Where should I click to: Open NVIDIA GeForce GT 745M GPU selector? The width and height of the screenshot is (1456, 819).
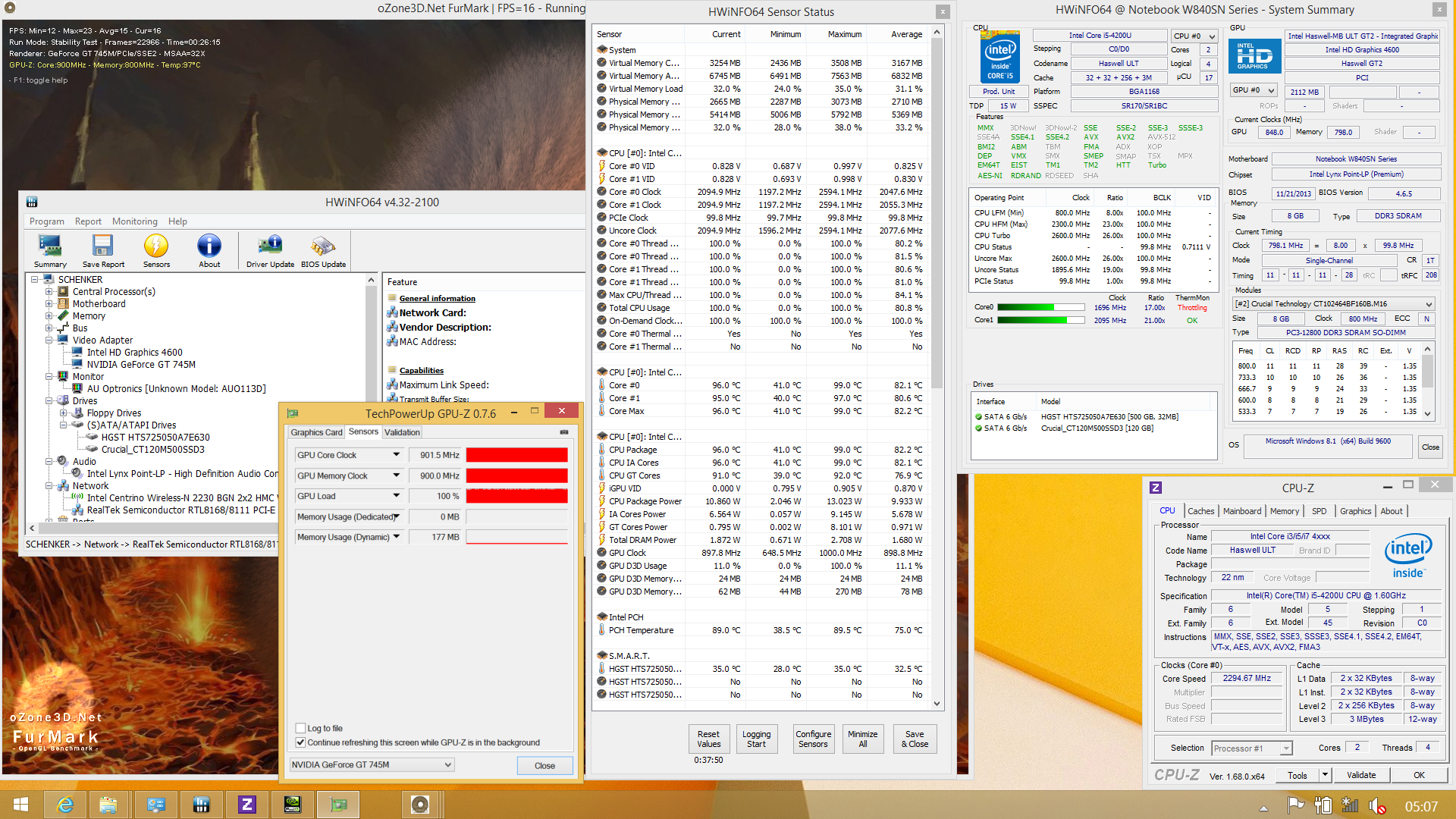372,764
